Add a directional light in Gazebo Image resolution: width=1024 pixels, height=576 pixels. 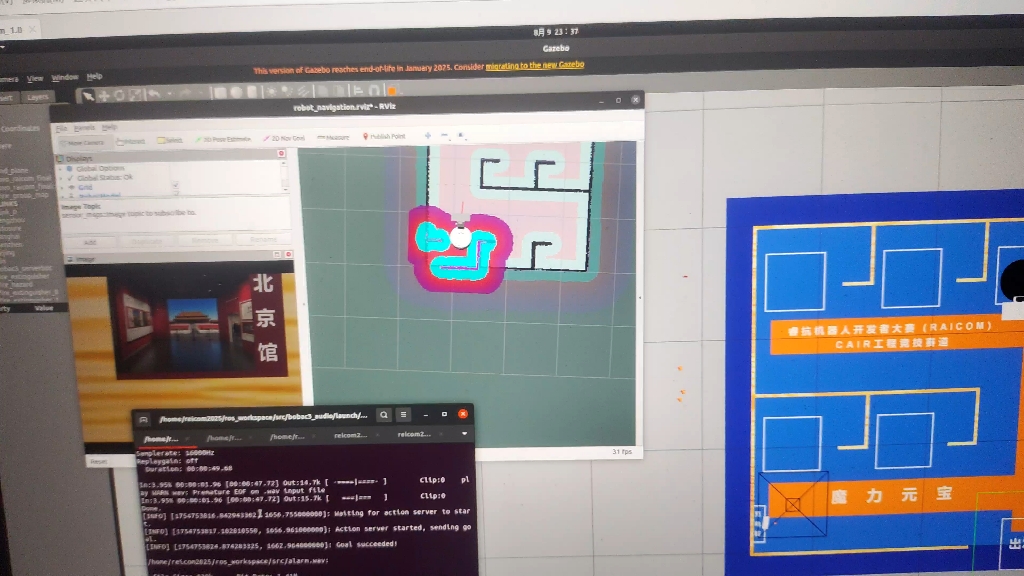coord(304,91)
